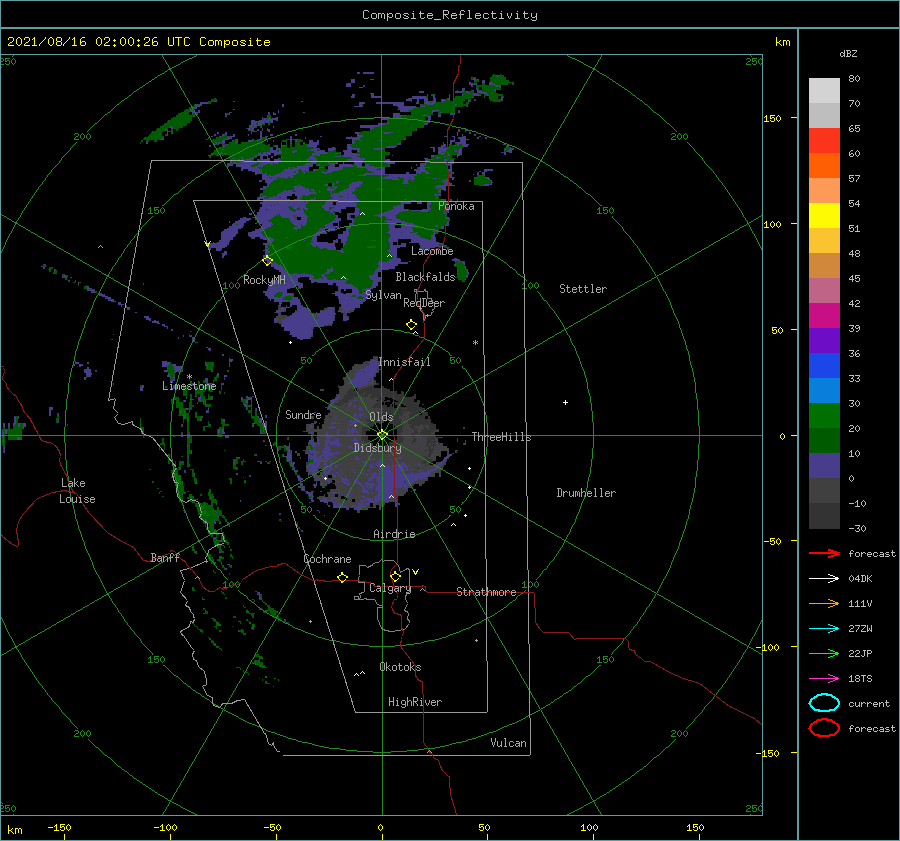Image resolution: width=900 pixels, height=841 pixels.
Task: Click the Drumheller town label
Action: click(586, 493)
